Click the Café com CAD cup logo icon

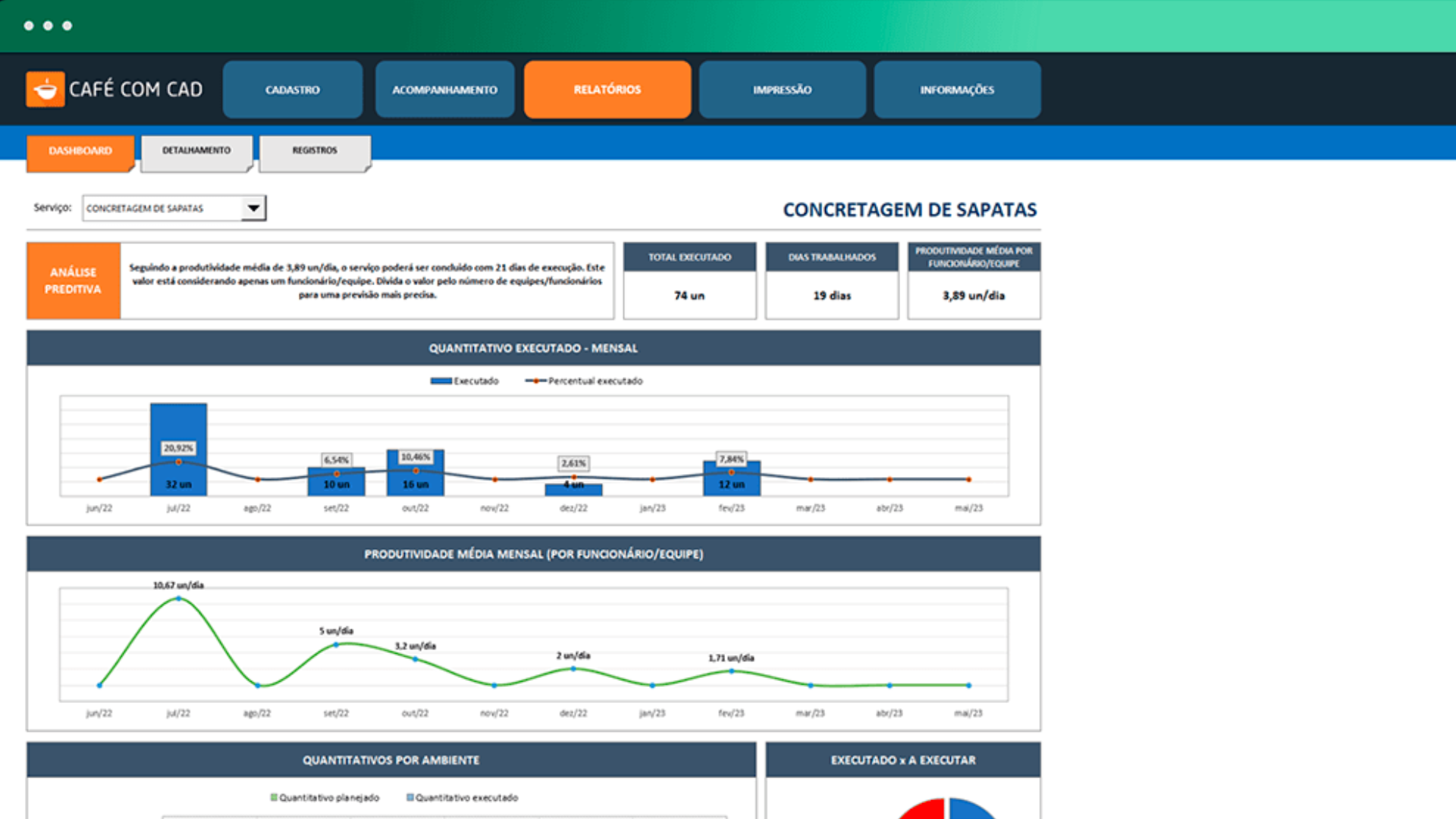[x=45, y=89]
